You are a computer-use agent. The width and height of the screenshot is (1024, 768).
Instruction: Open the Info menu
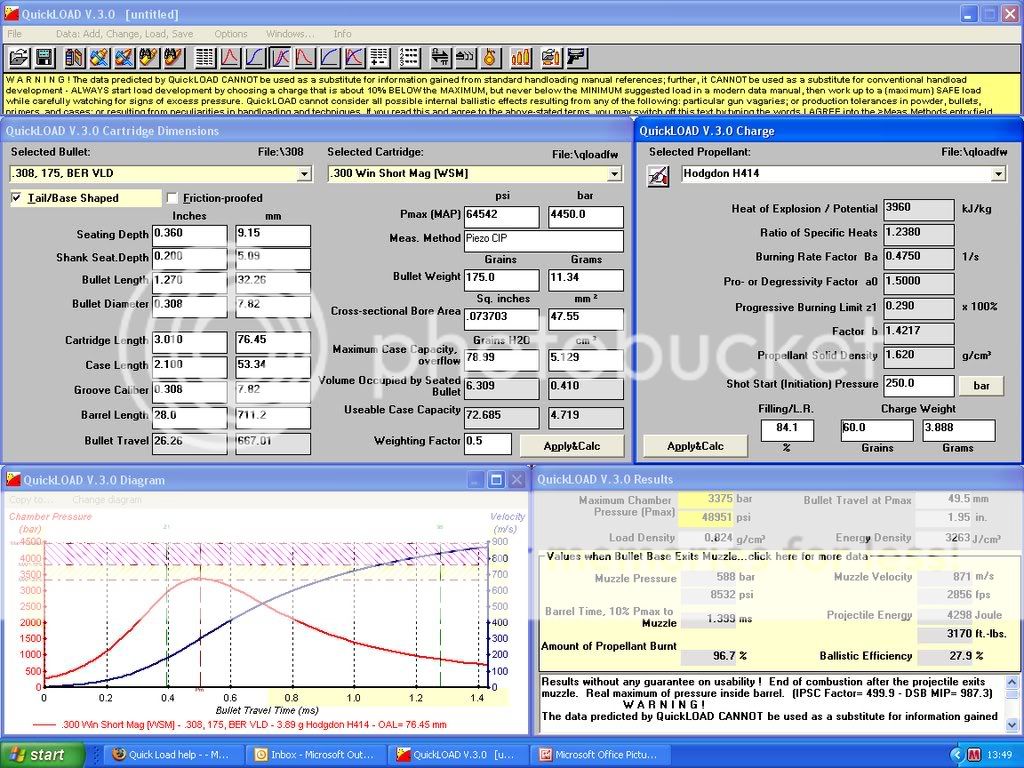coord(342,34)
